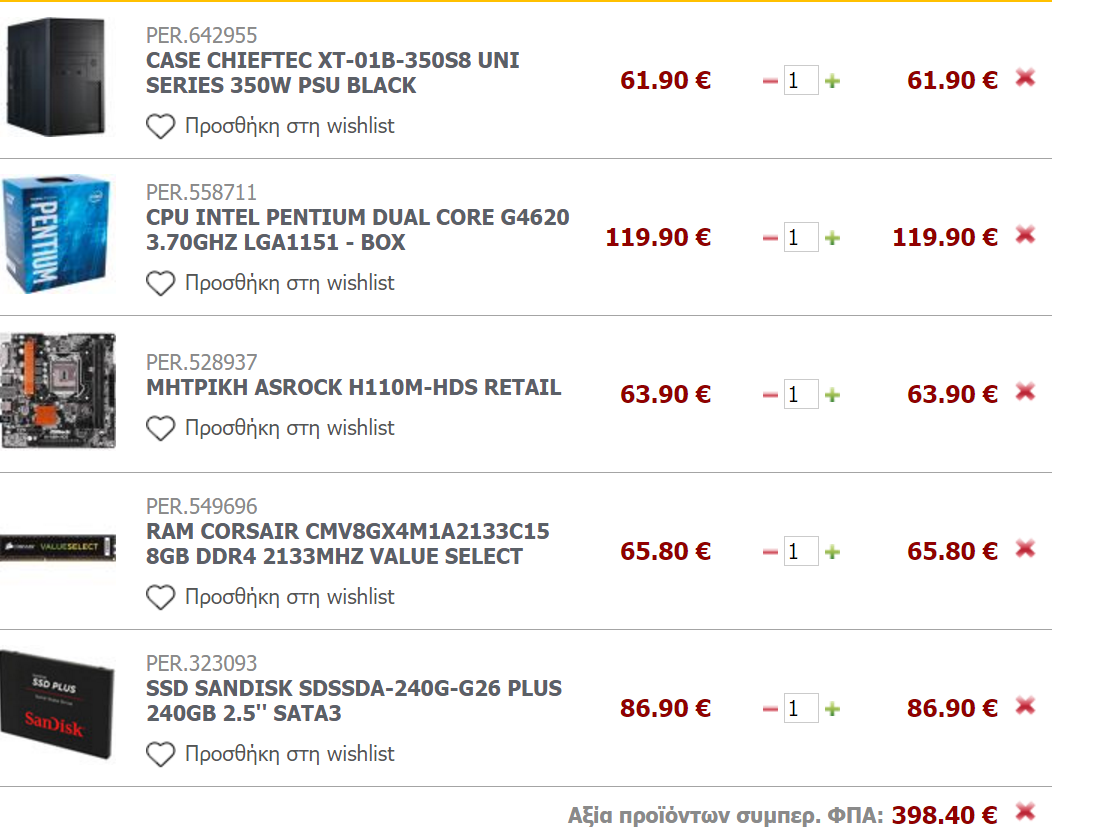This screenshot has height=831, width=1101.
Task: Remove the Intel Pentium CPU from the cart
Action: 1025,235
